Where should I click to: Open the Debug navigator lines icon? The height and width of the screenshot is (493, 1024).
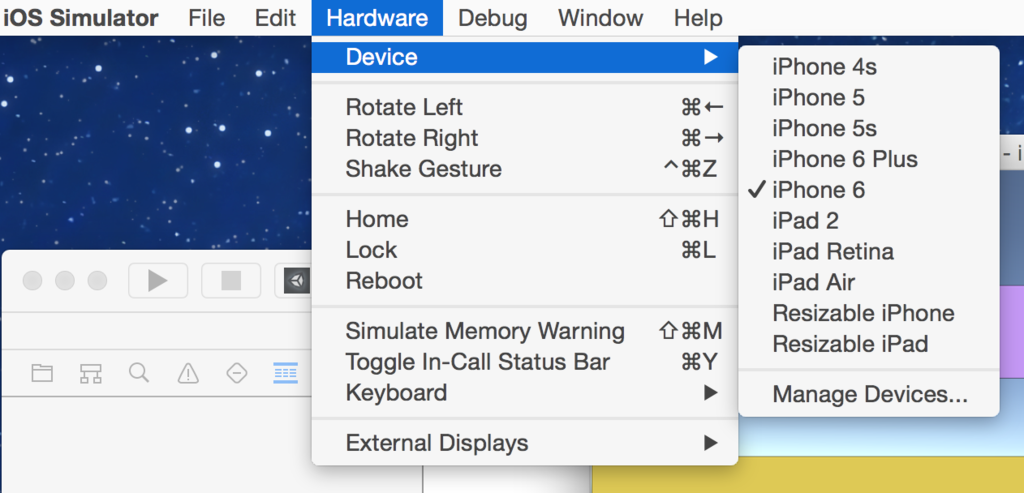pyautogui.click(x=285, y=374)
